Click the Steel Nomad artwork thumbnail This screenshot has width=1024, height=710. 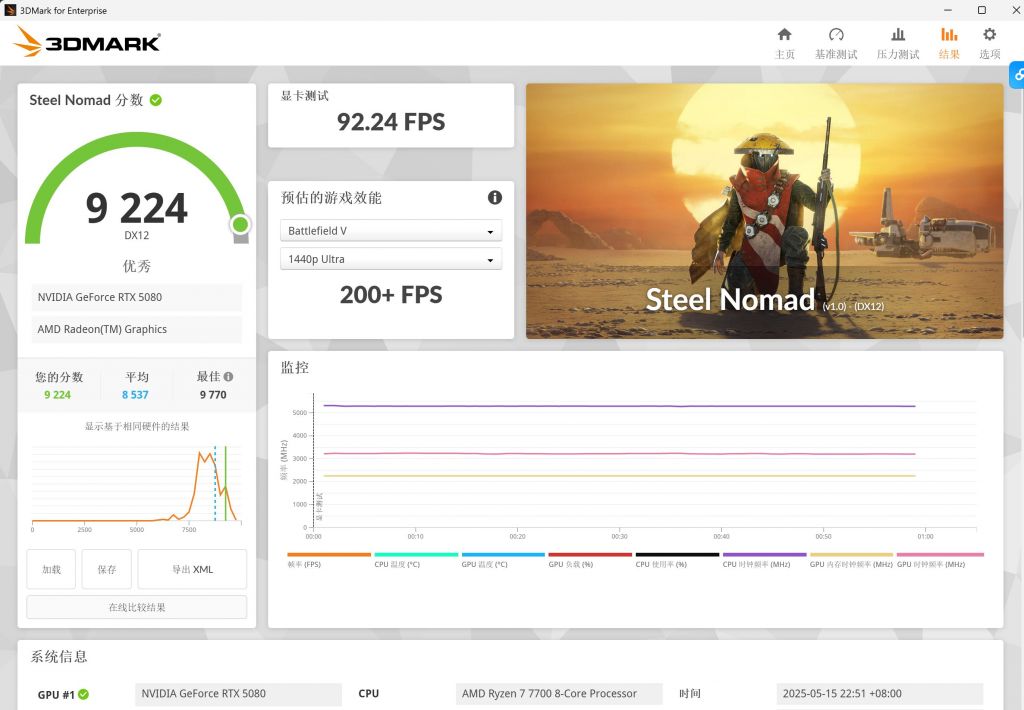coord(764,211)
